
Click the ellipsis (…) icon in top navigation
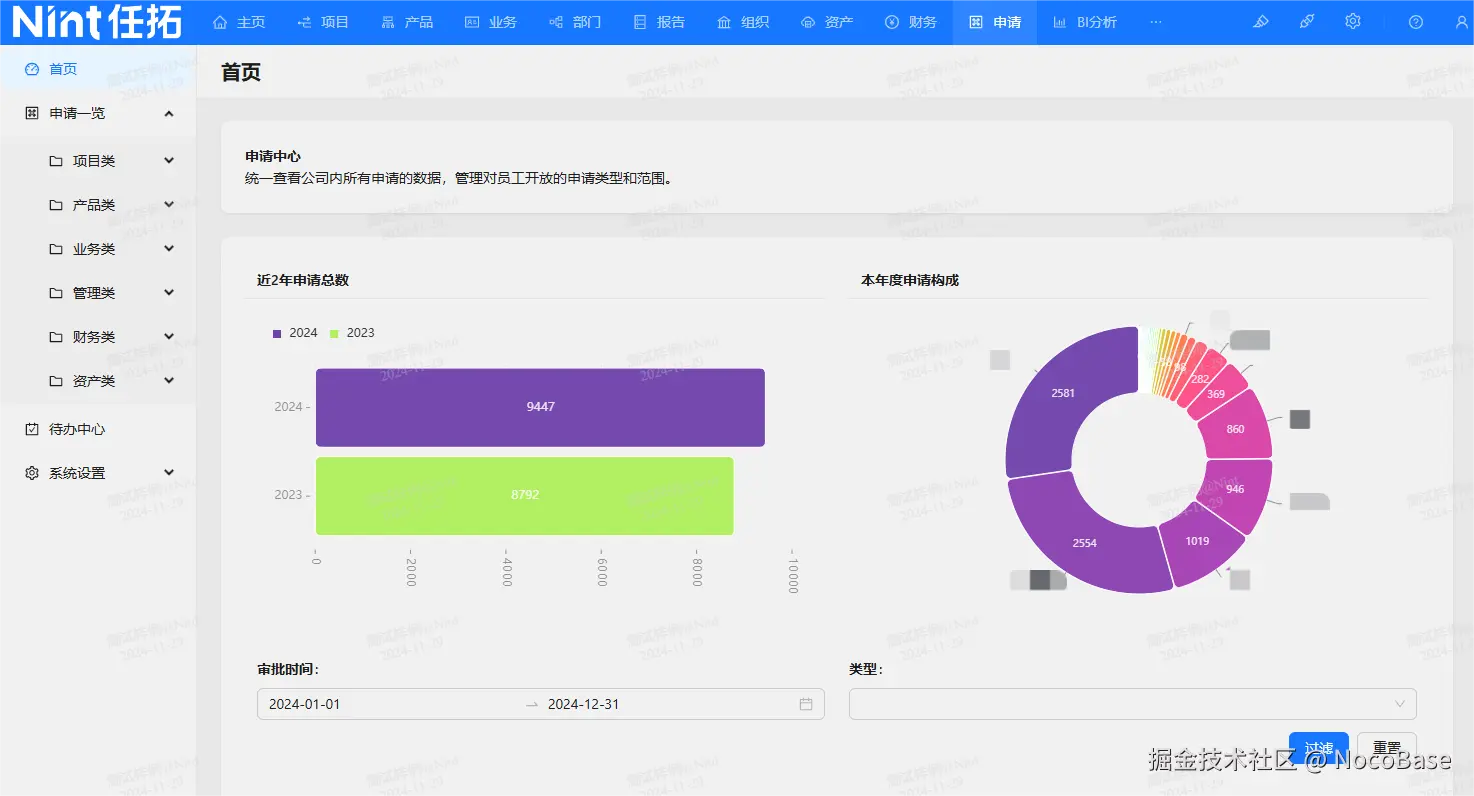1156,21
